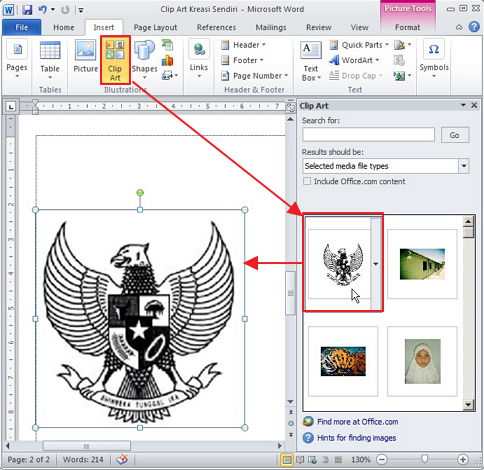Minimize the ribbon with the caret icon
The image size is (484, 470).
point(459,27)
